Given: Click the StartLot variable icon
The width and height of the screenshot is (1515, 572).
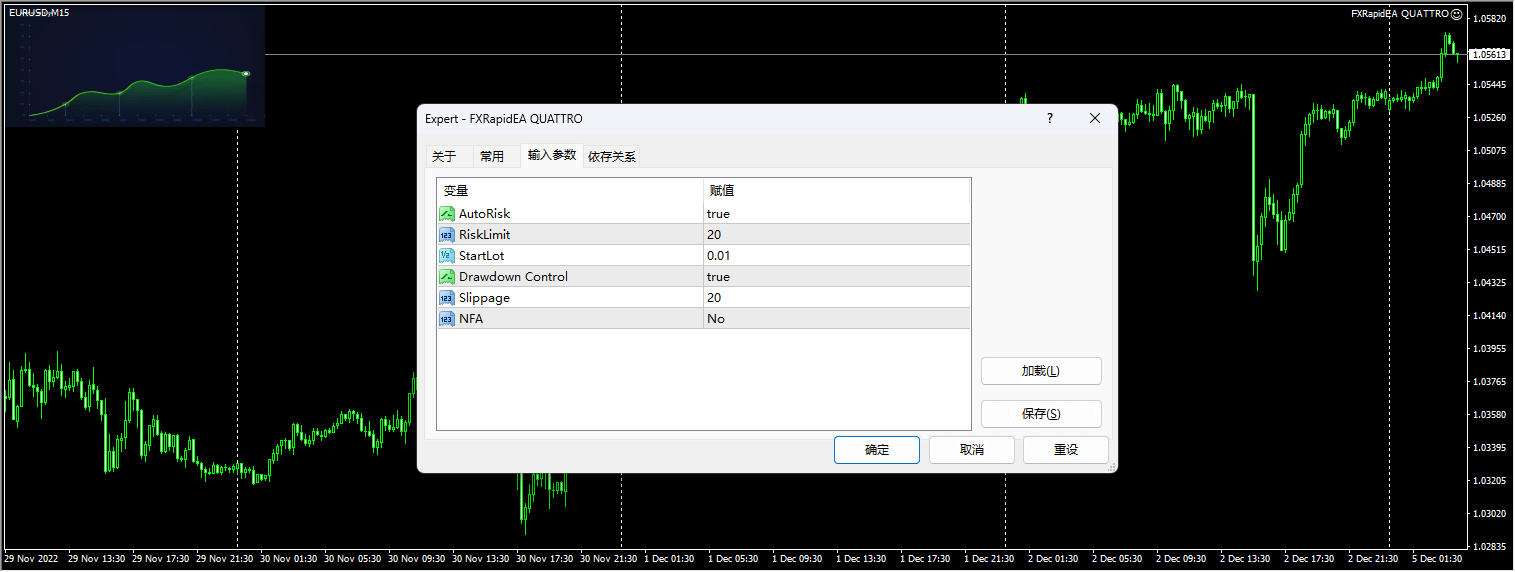Looking at the screenshot, I should tap(447, 256).
